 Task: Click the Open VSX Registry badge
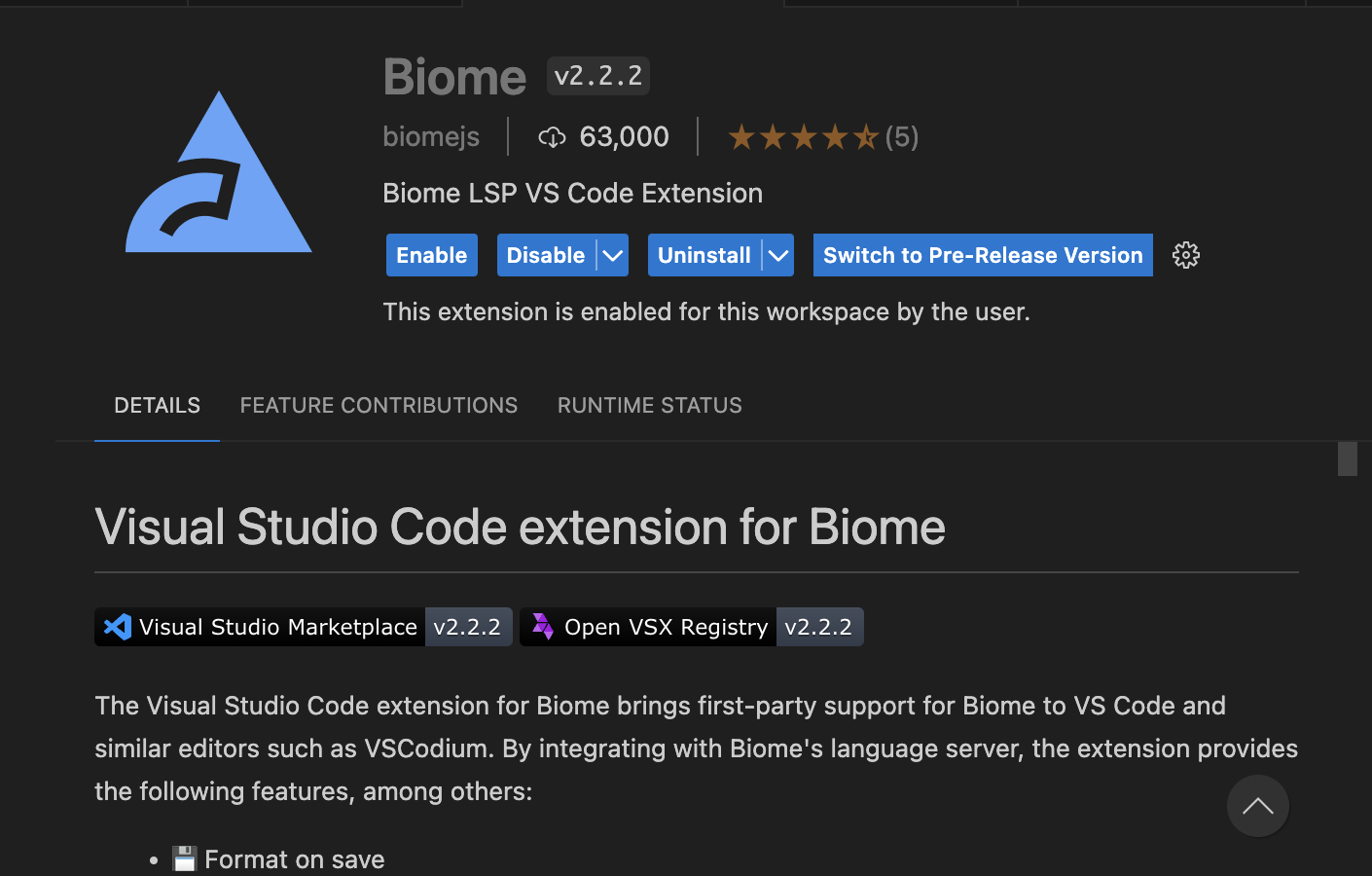692,627
